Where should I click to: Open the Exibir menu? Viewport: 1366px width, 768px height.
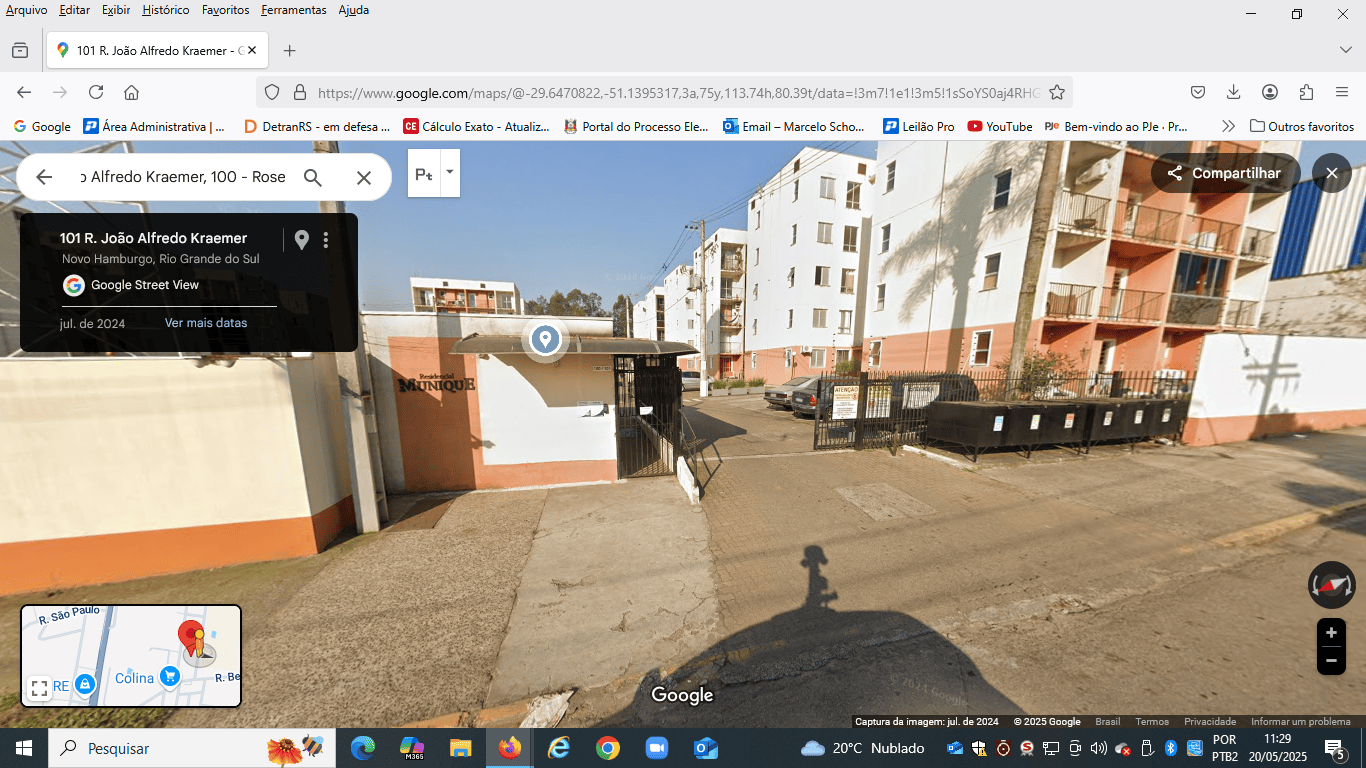(x=116, y=10)
